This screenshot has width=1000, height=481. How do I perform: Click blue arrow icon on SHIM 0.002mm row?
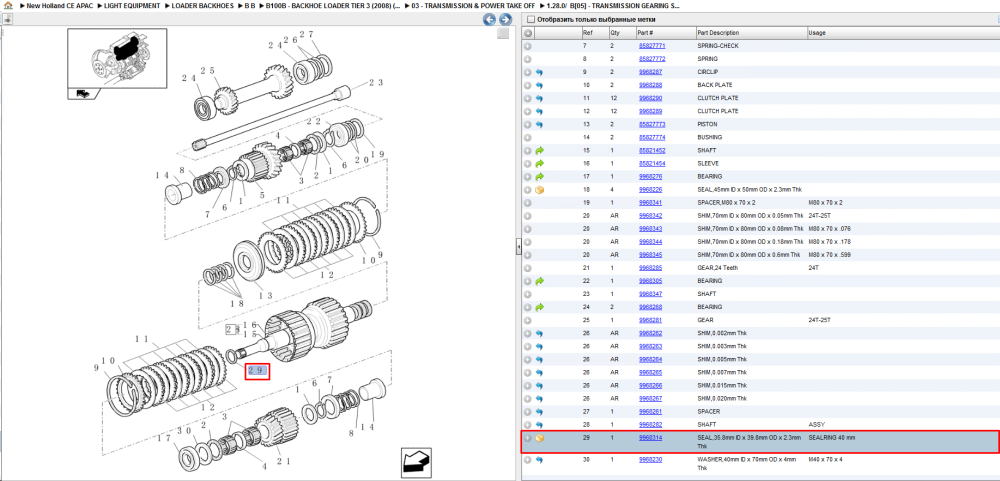tap(540, 333)
